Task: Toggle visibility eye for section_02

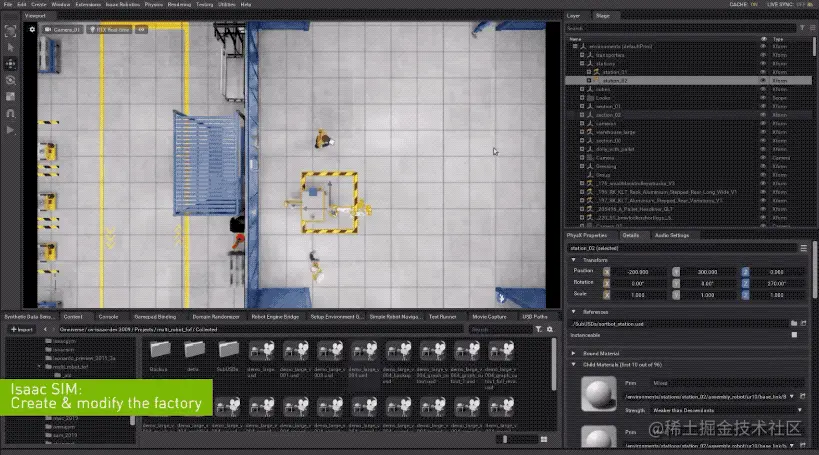Action: click(x=763, y=115)
